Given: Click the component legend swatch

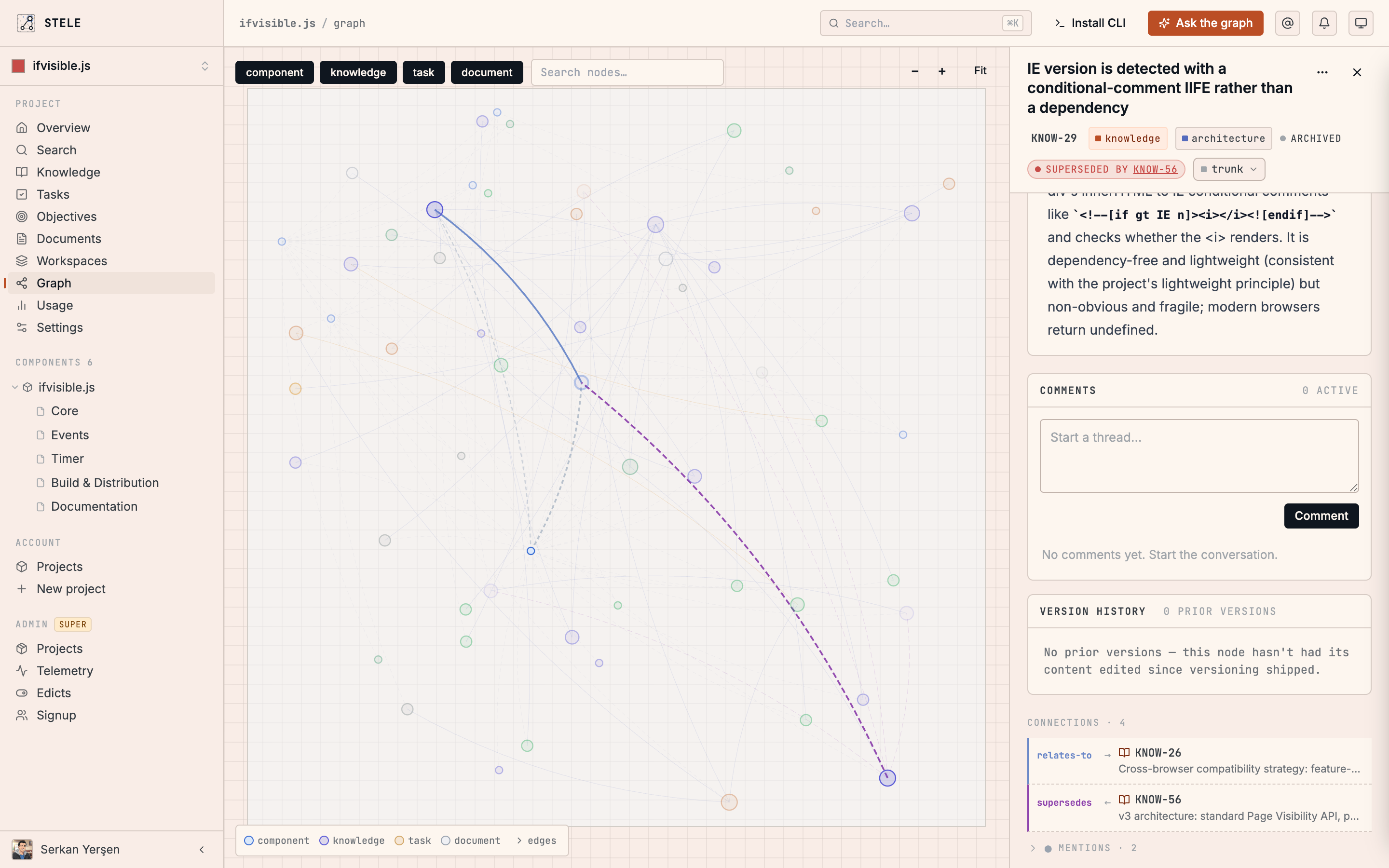Looking at the screenshot, I should coord(248,841).
